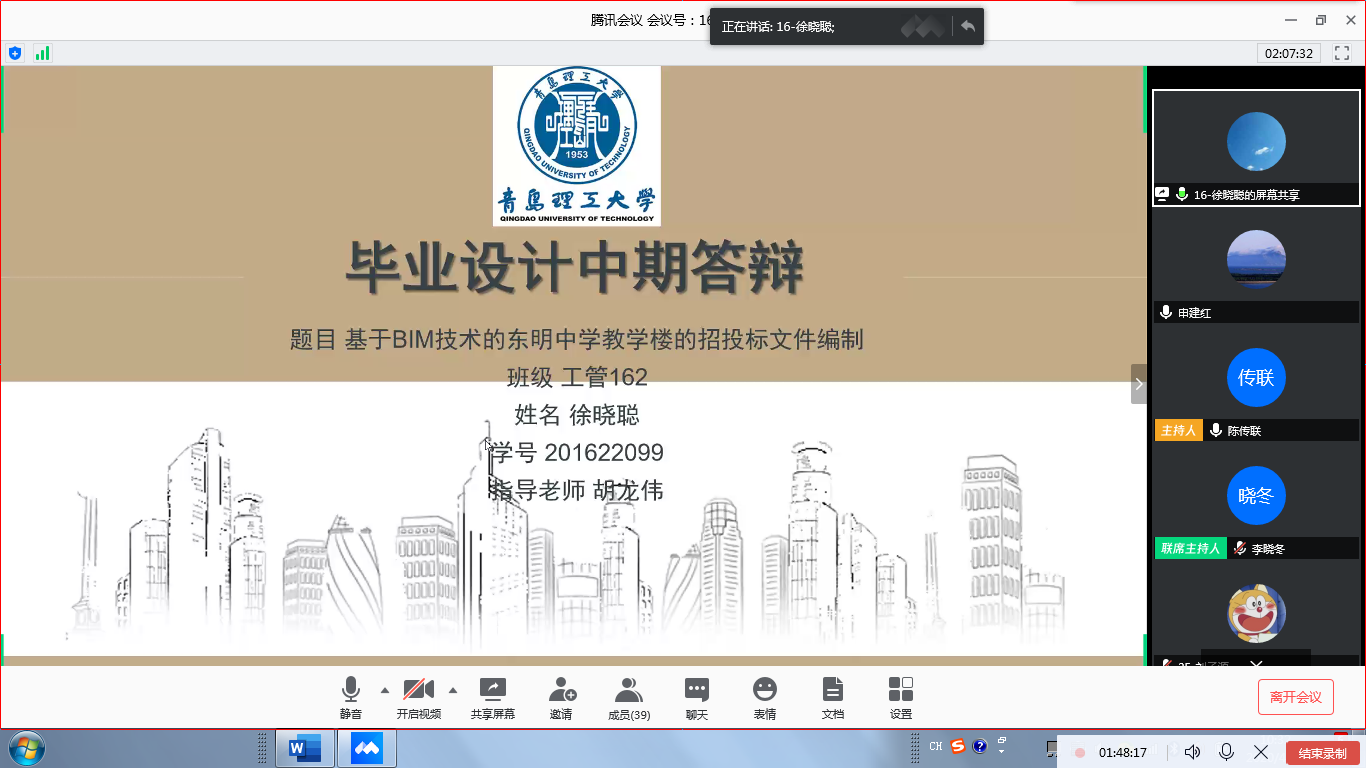Screen dimensions: 1366x768
Task: Open the 聊天 chat icon
Action: tap(696, 697)
